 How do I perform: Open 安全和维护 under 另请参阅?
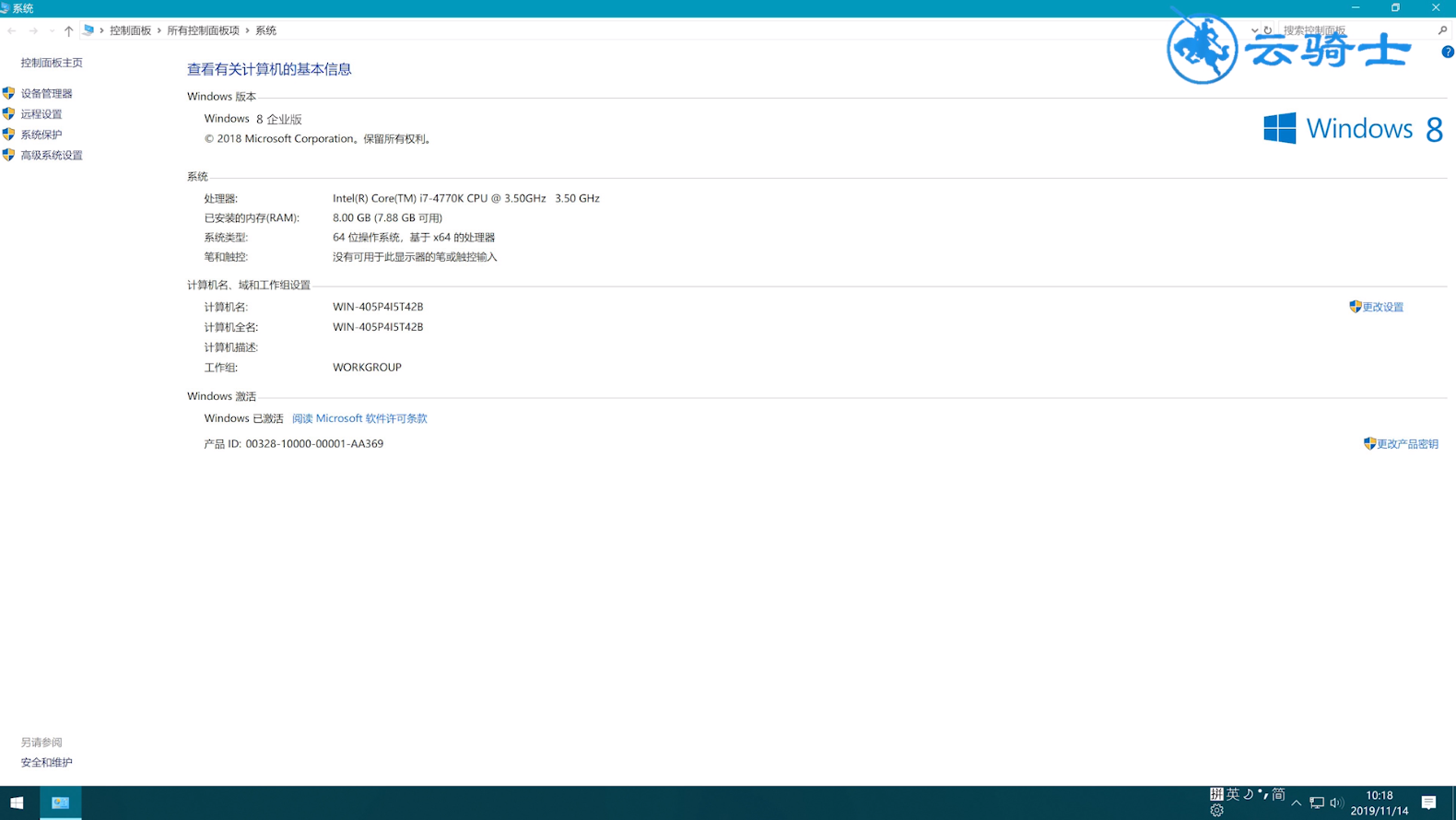pos(46,762)
